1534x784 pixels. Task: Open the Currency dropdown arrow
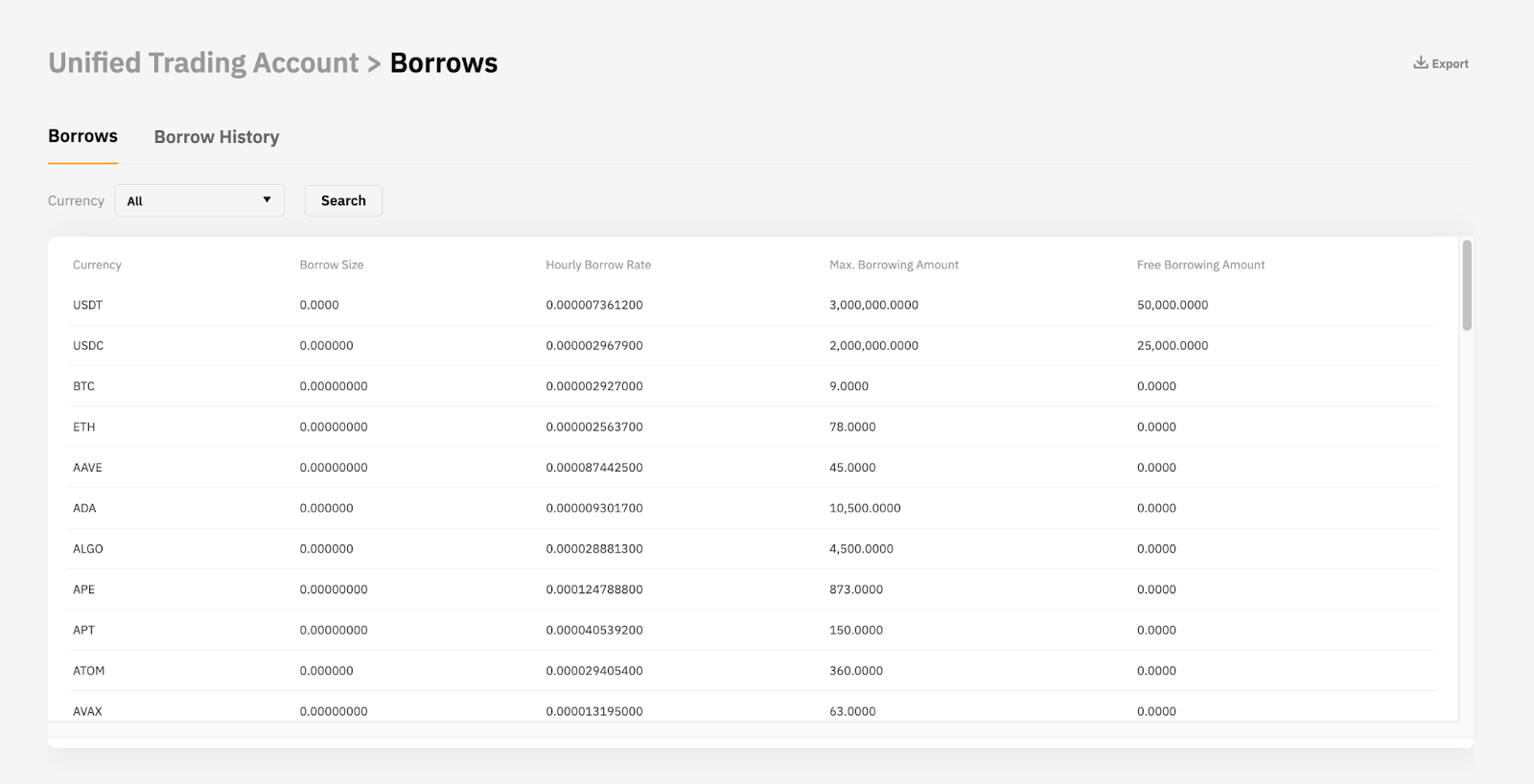click(x=267, y=200)
